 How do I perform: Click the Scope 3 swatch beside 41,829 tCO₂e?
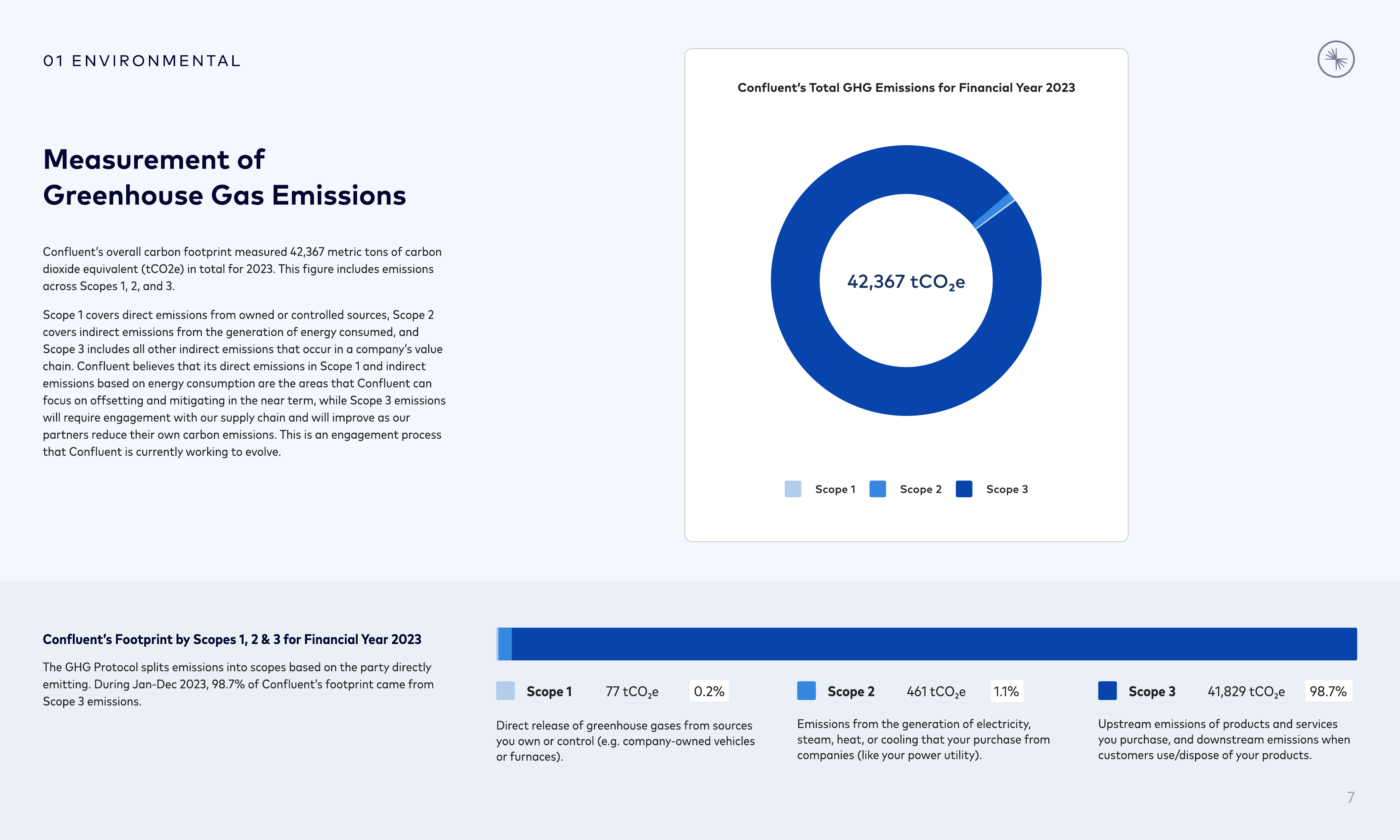tap(1107, 691)
